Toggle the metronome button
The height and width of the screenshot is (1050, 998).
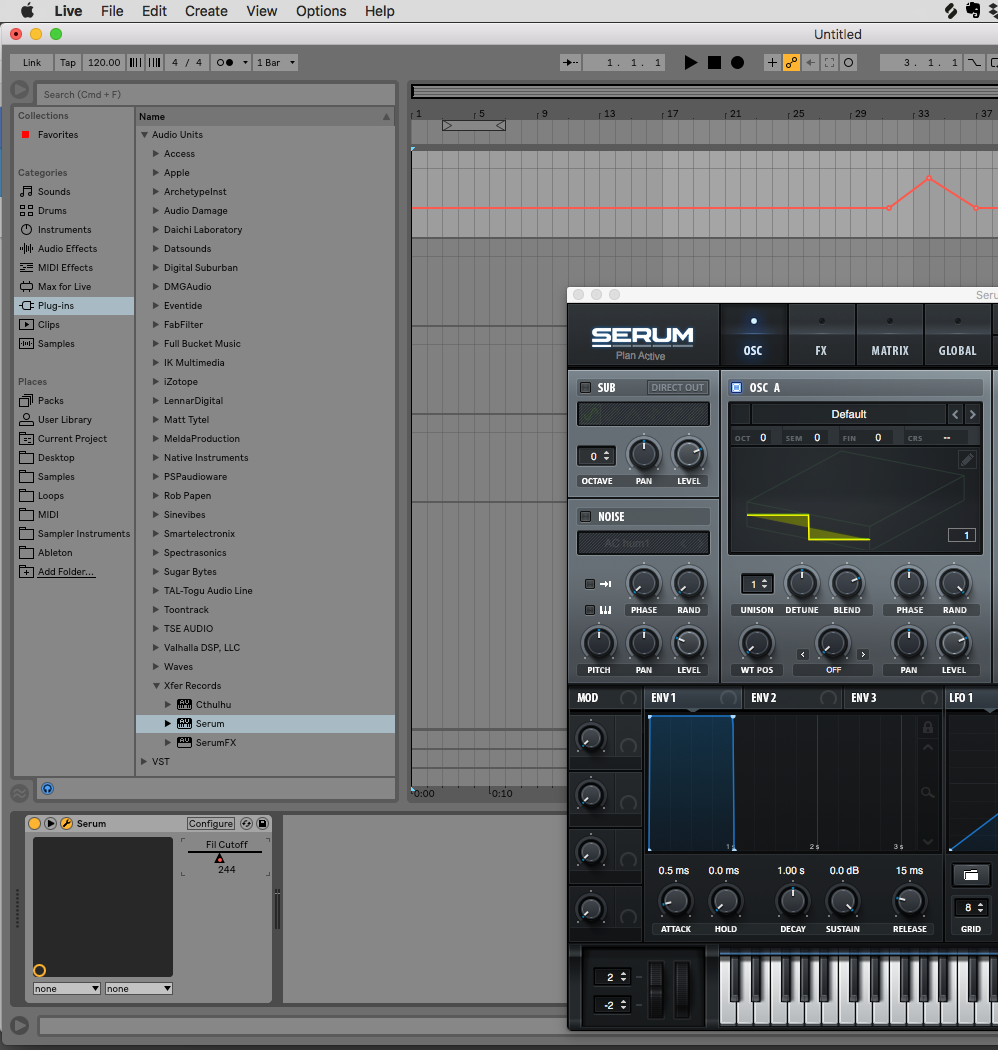(x=224, y=62)
